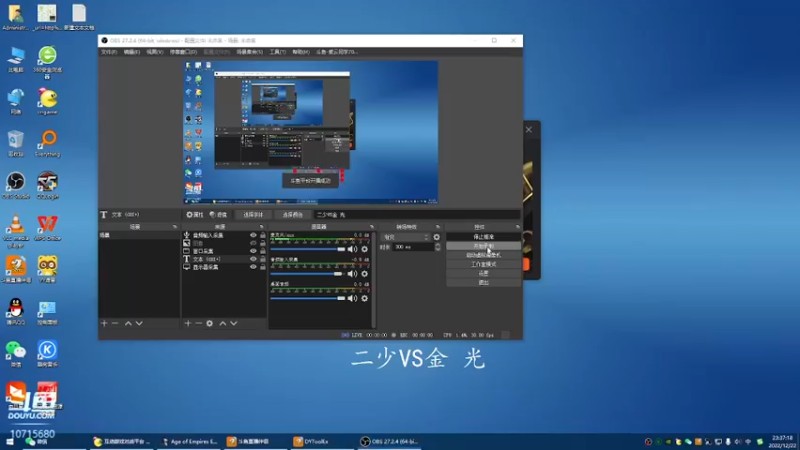Viewport: 800px width, 450px height.
Task: Pop out the Scene Transitions dock panel
Action: click(438, 227)
